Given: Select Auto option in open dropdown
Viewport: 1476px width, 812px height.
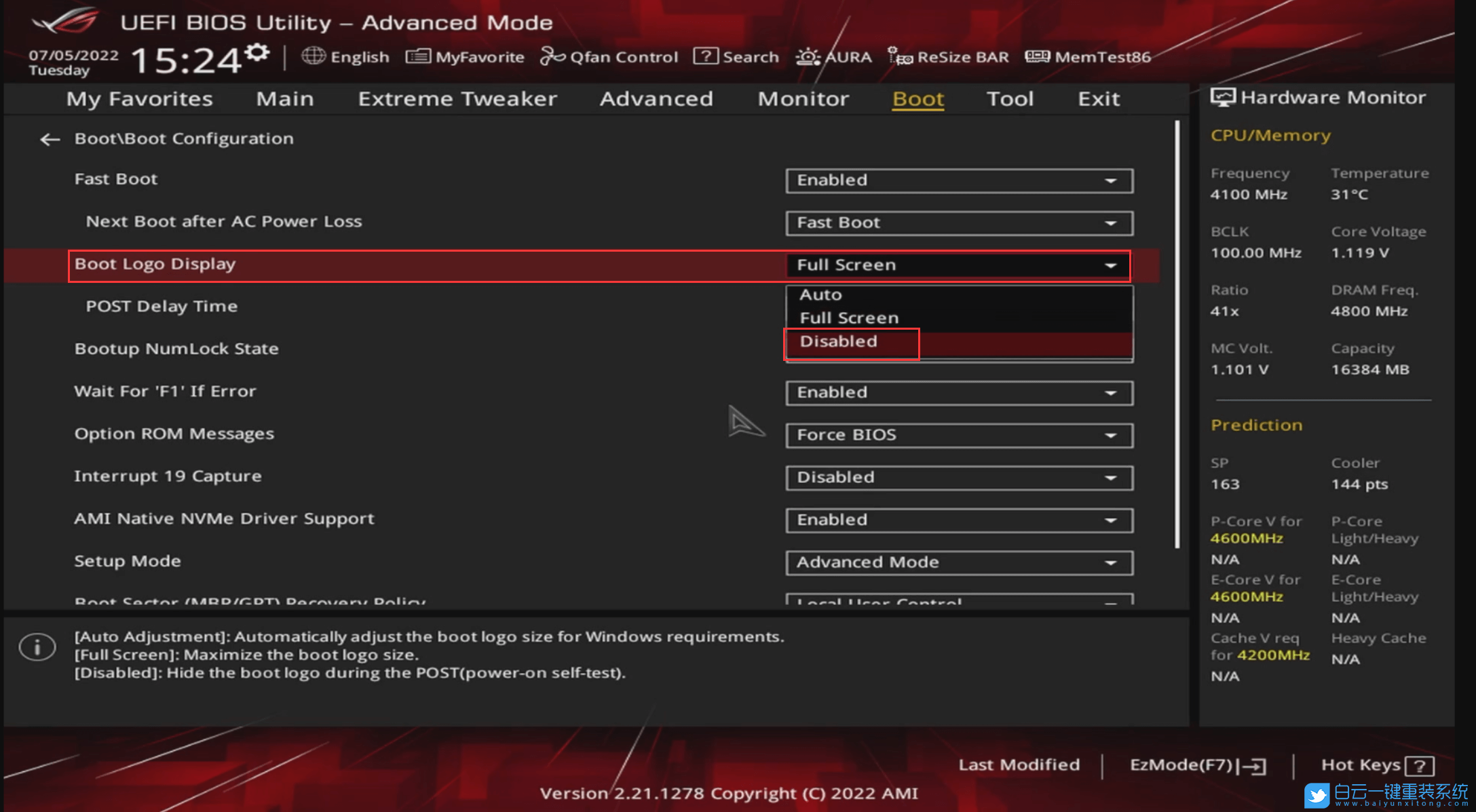Looking at the screenshot, I should 820,295.
